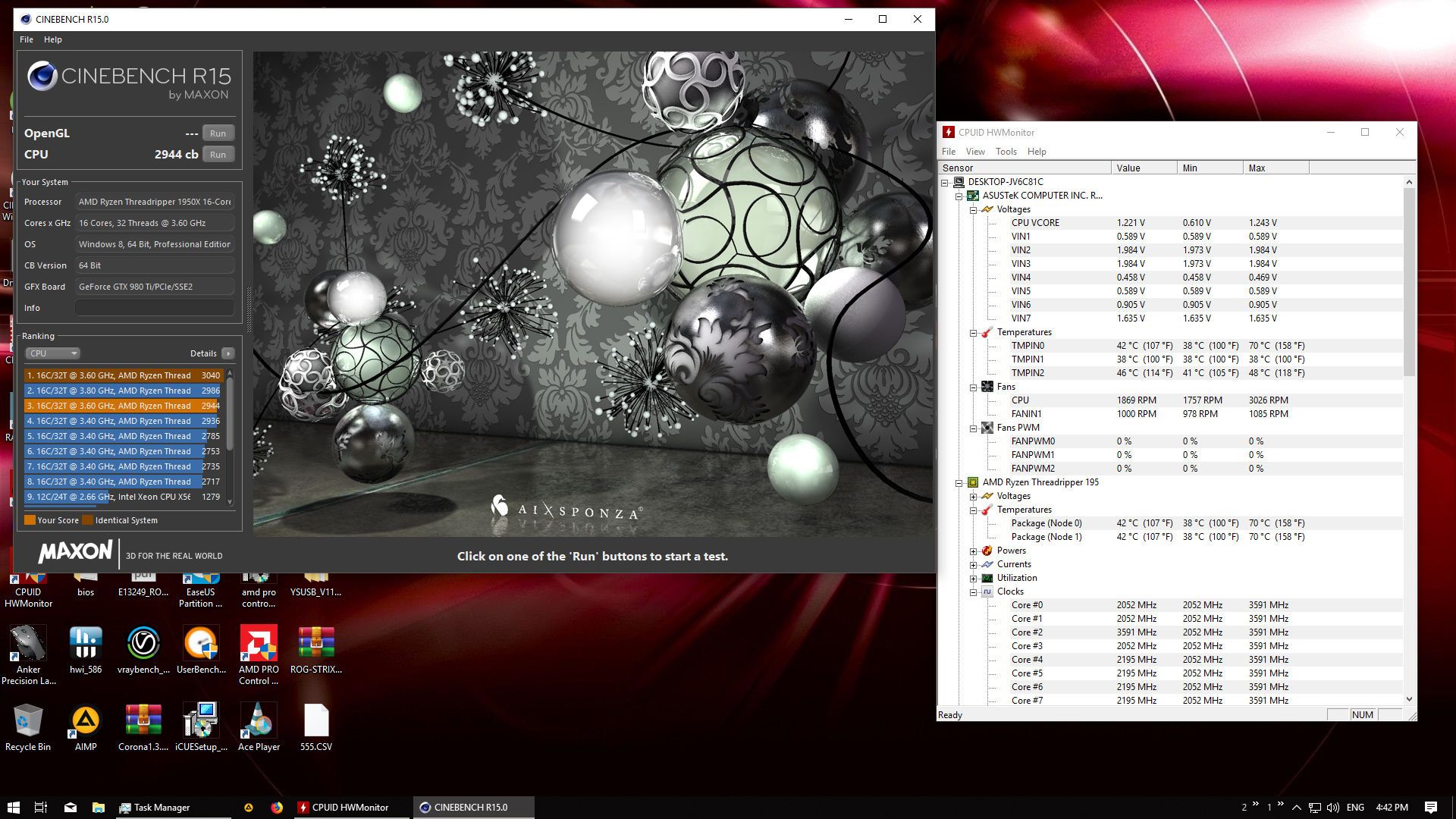Select the ROG-STRIX archive on the desktop

tap(316, 650)
